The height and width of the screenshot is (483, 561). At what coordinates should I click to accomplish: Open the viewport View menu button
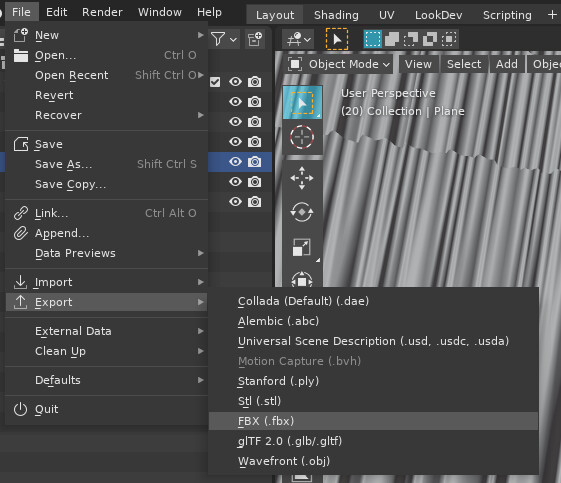[418, 64]
